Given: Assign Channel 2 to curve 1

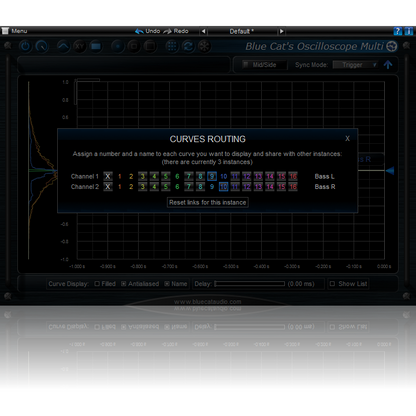Looking at the screenshot, I should point(120,187).
